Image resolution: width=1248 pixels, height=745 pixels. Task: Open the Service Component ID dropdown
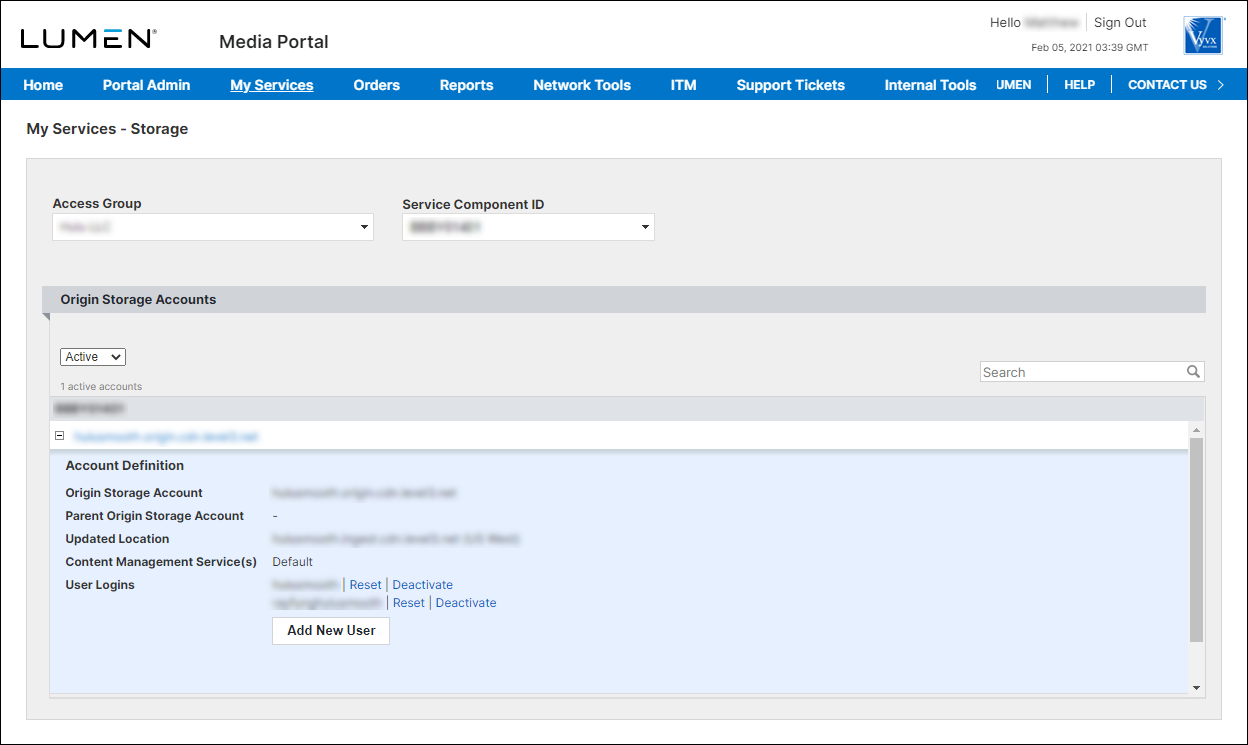(528, 227)
